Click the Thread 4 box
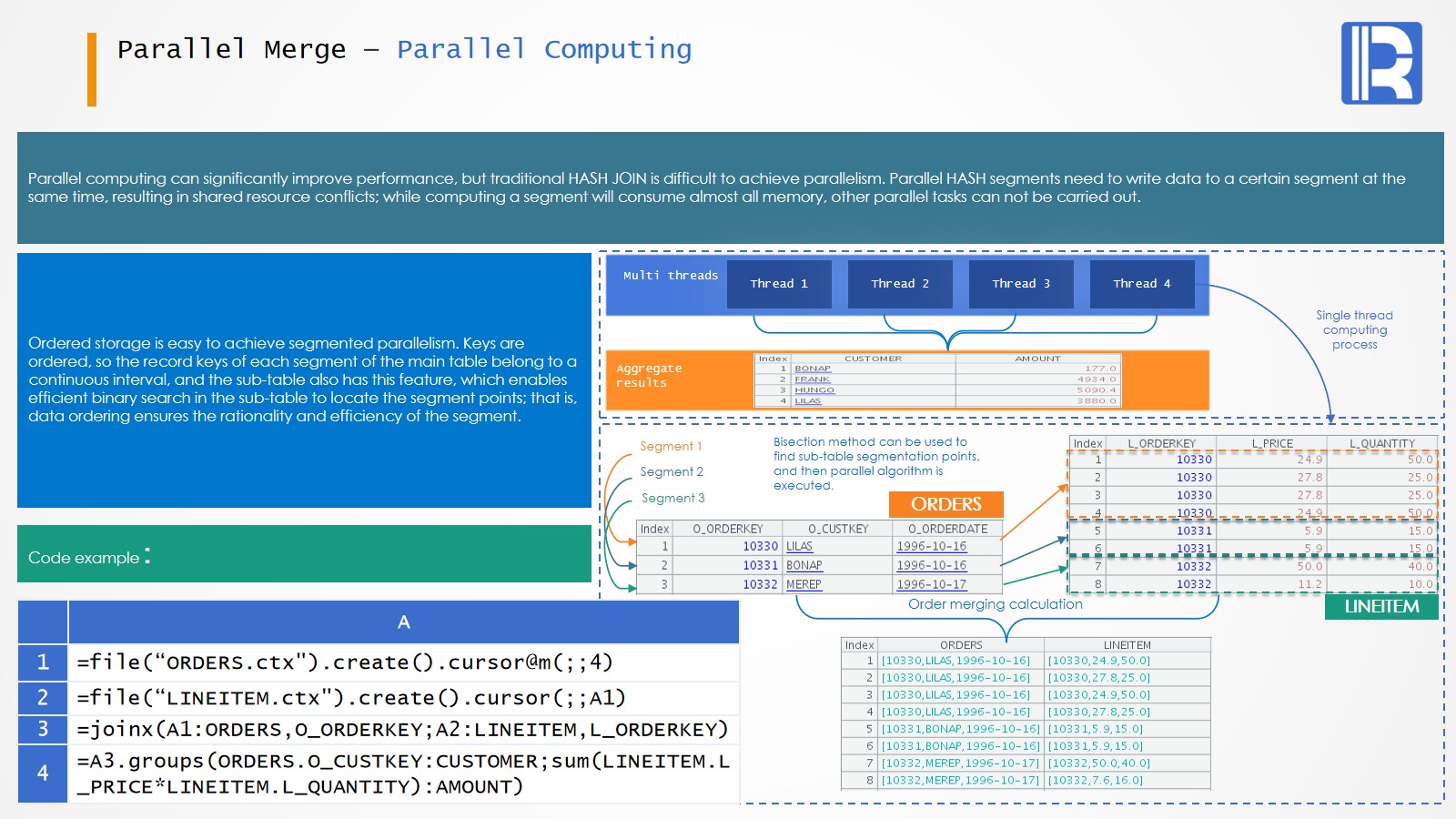The width and height of the screenshot is (1456, 819). click(x=1142, y=284)
